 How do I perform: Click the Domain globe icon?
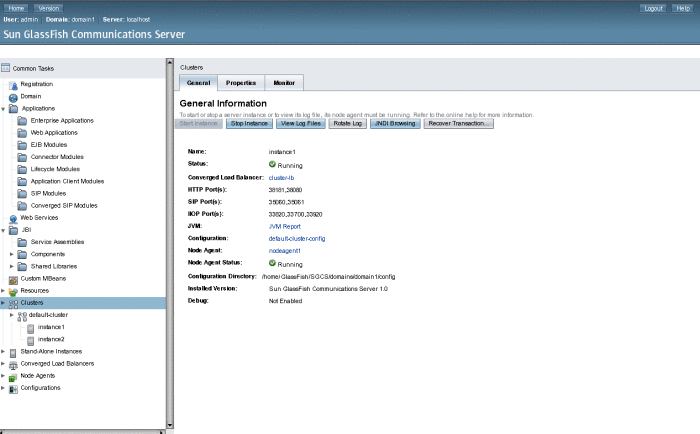click(13, 97)
